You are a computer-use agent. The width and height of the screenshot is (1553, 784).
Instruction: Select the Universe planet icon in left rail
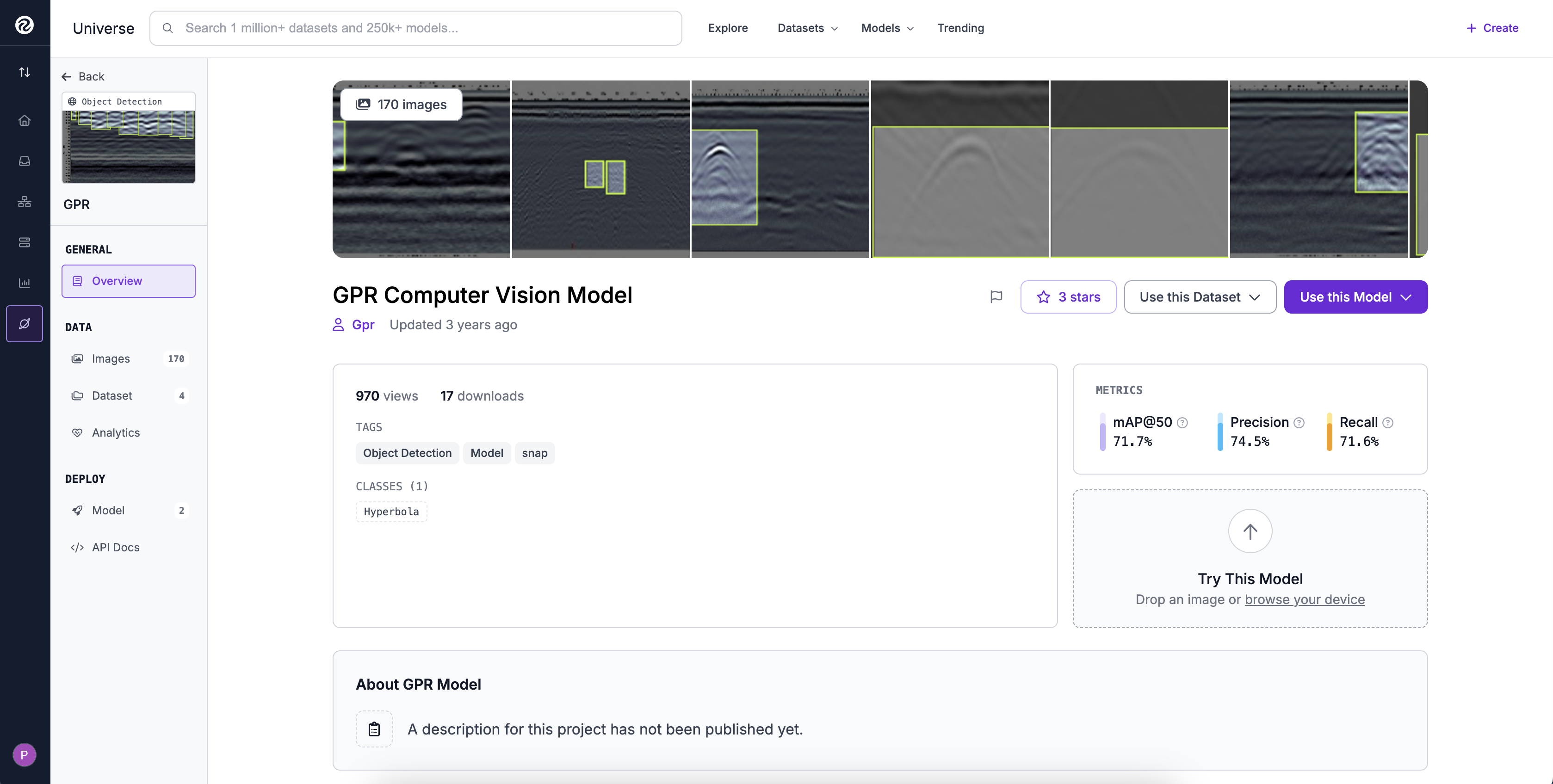tap(24, 324)
